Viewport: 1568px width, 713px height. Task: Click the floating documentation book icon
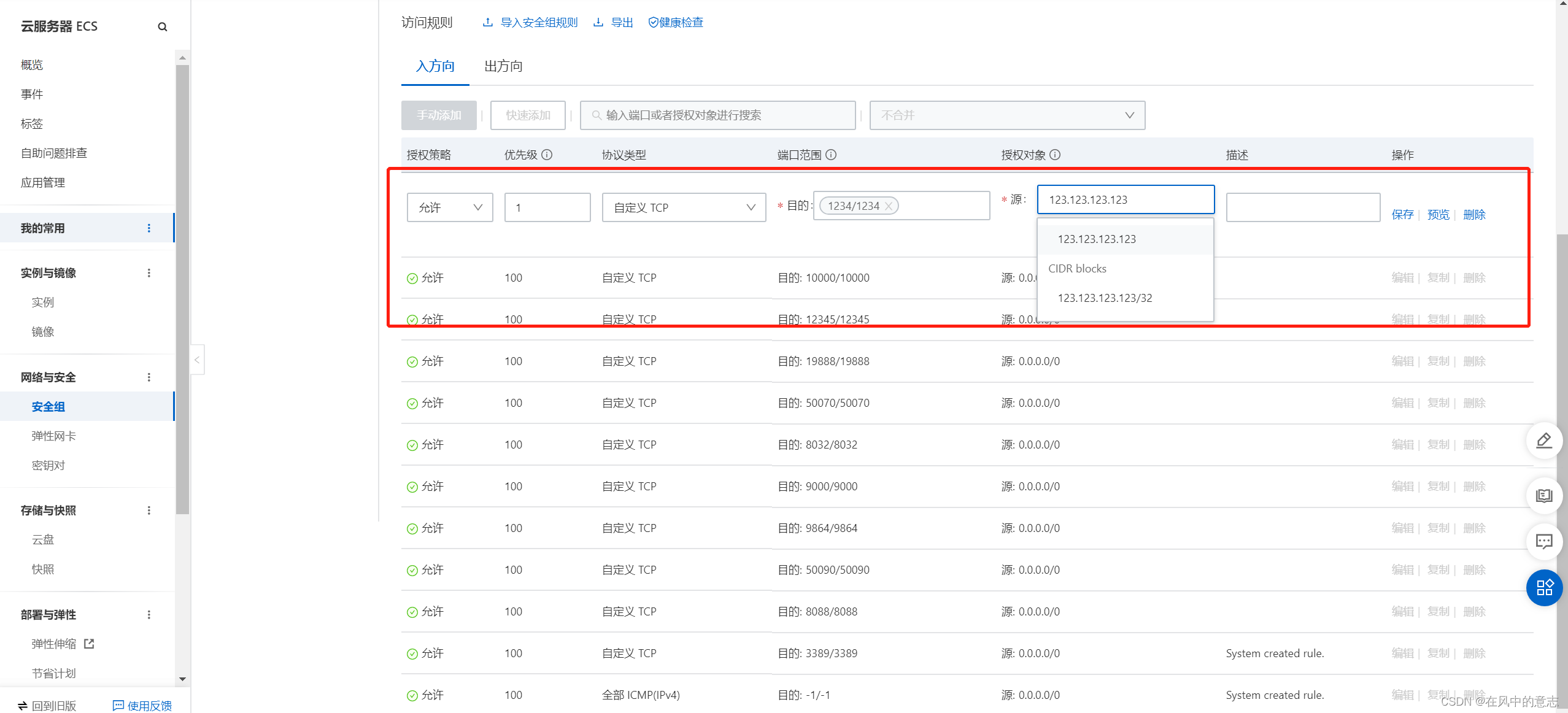[1544, 496]
